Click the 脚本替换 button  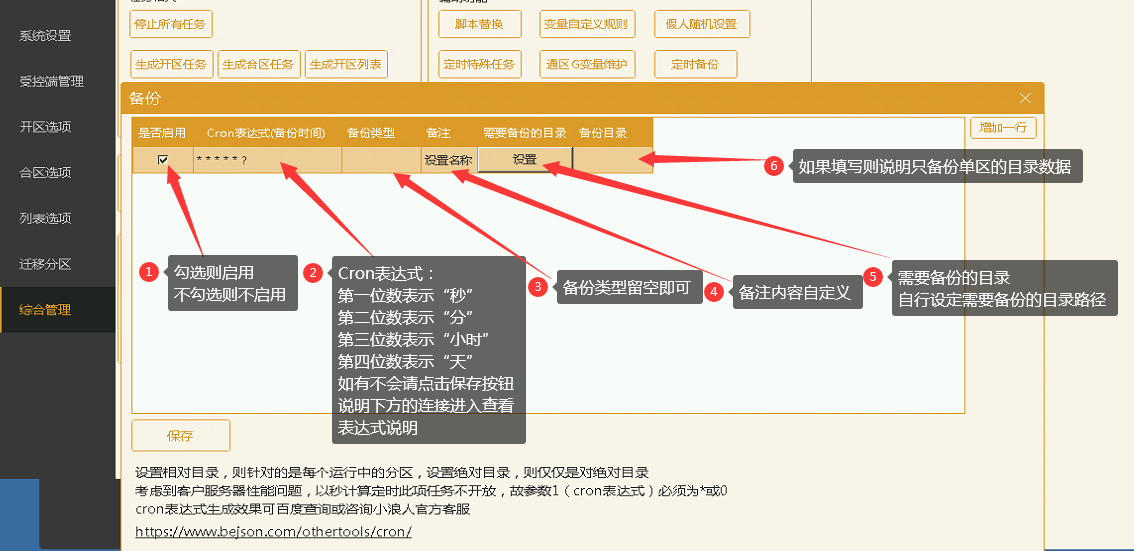coord(478,24)
